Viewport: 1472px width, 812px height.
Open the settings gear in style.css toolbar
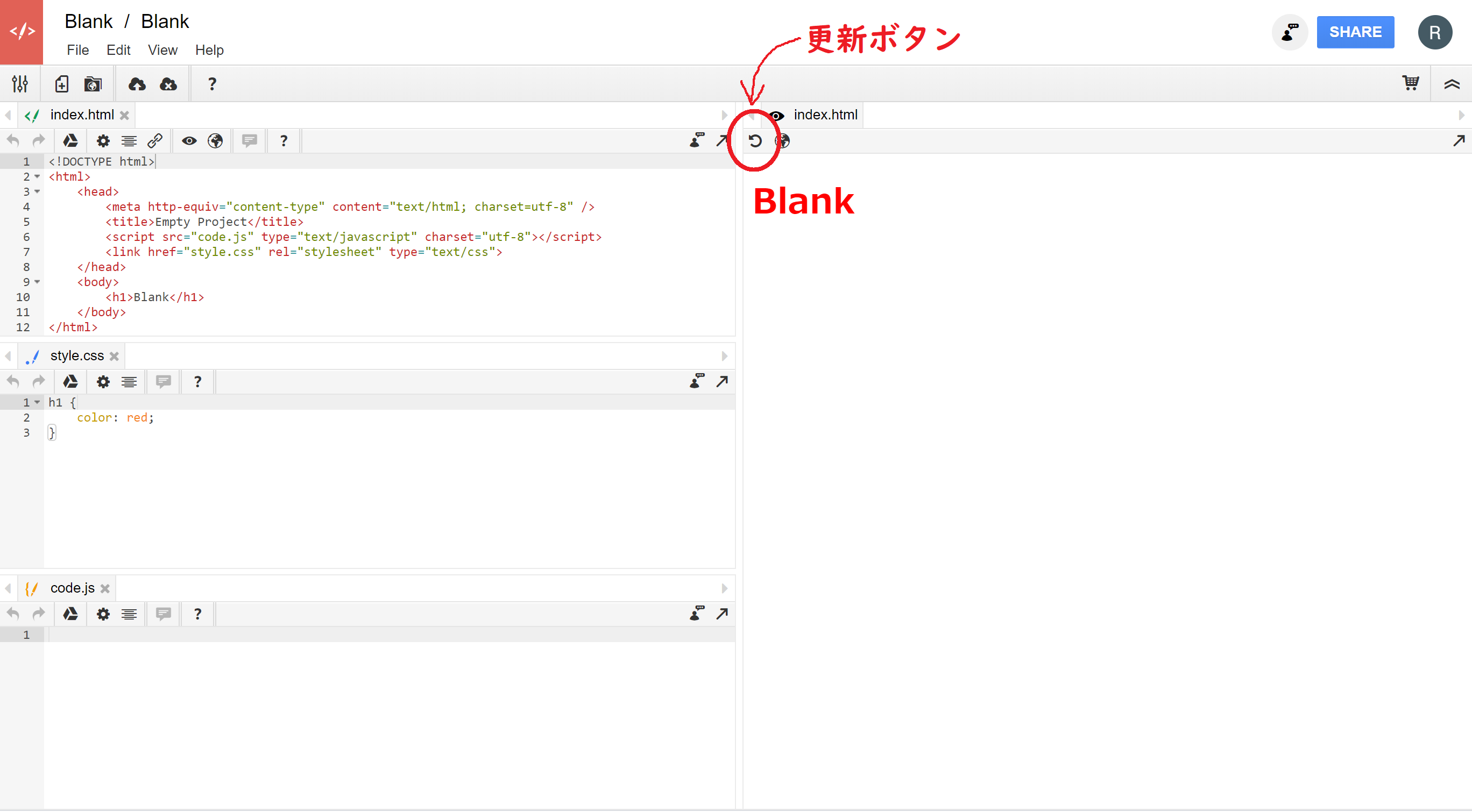[x=103, y=382]
